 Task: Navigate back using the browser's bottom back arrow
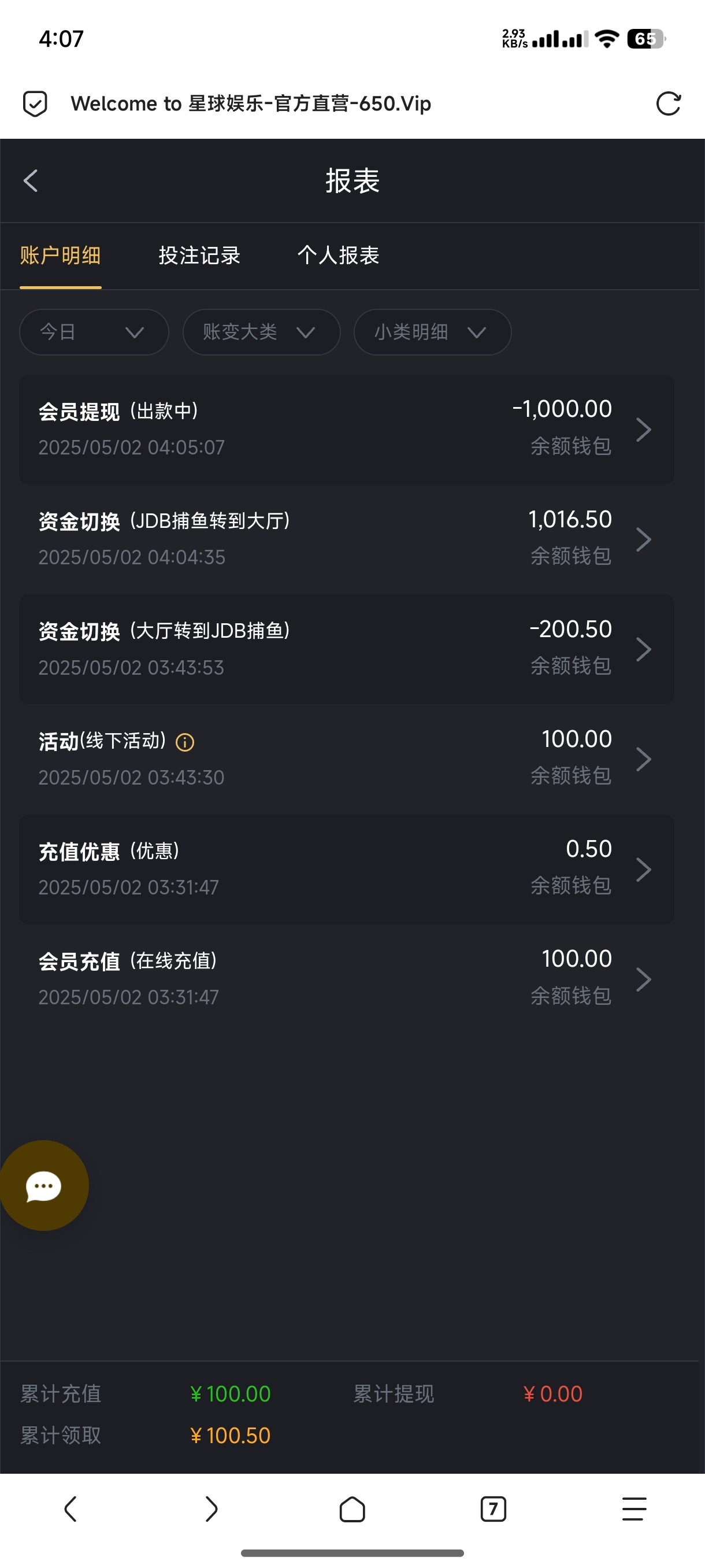[x=70, y=1509]
